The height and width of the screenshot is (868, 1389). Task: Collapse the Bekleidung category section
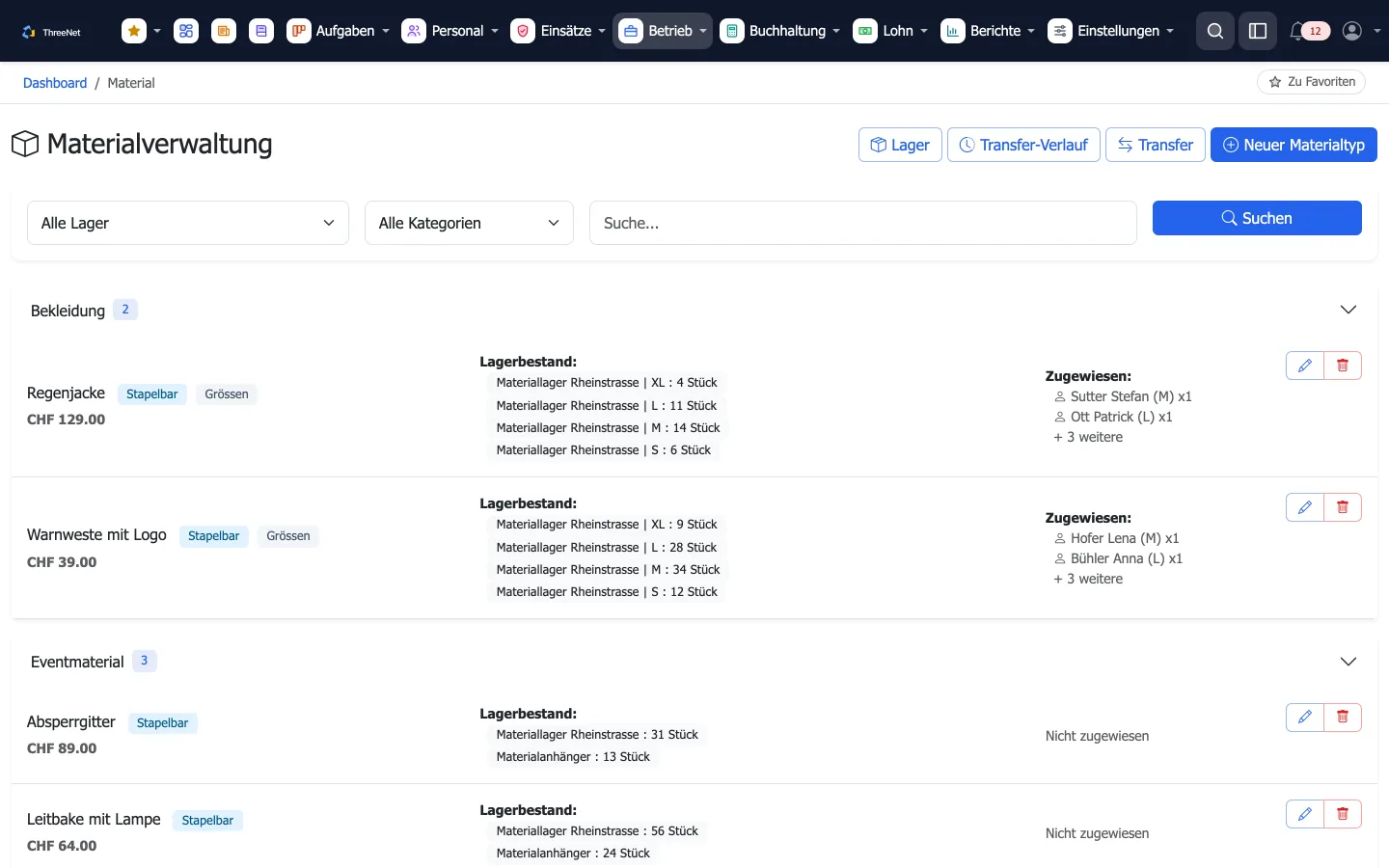coord(1348,310)
